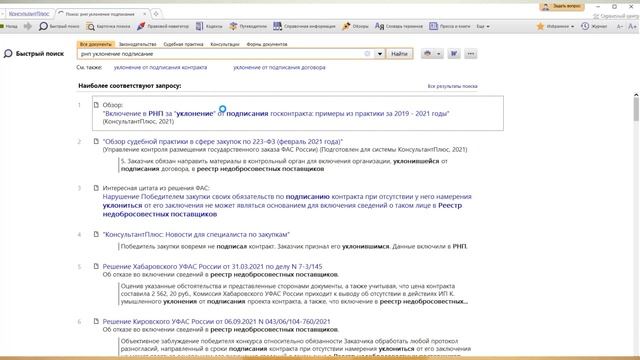Select the Законодательство filter tab

coord(138,44)
